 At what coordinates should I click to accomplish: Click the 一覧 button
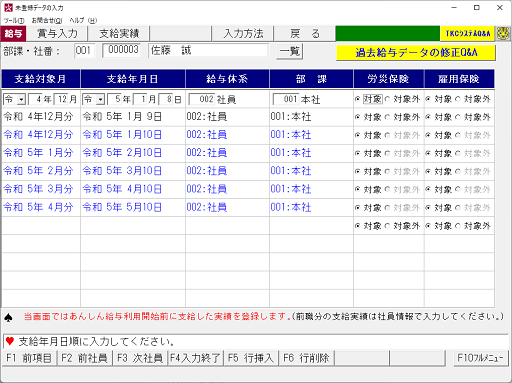289,51
